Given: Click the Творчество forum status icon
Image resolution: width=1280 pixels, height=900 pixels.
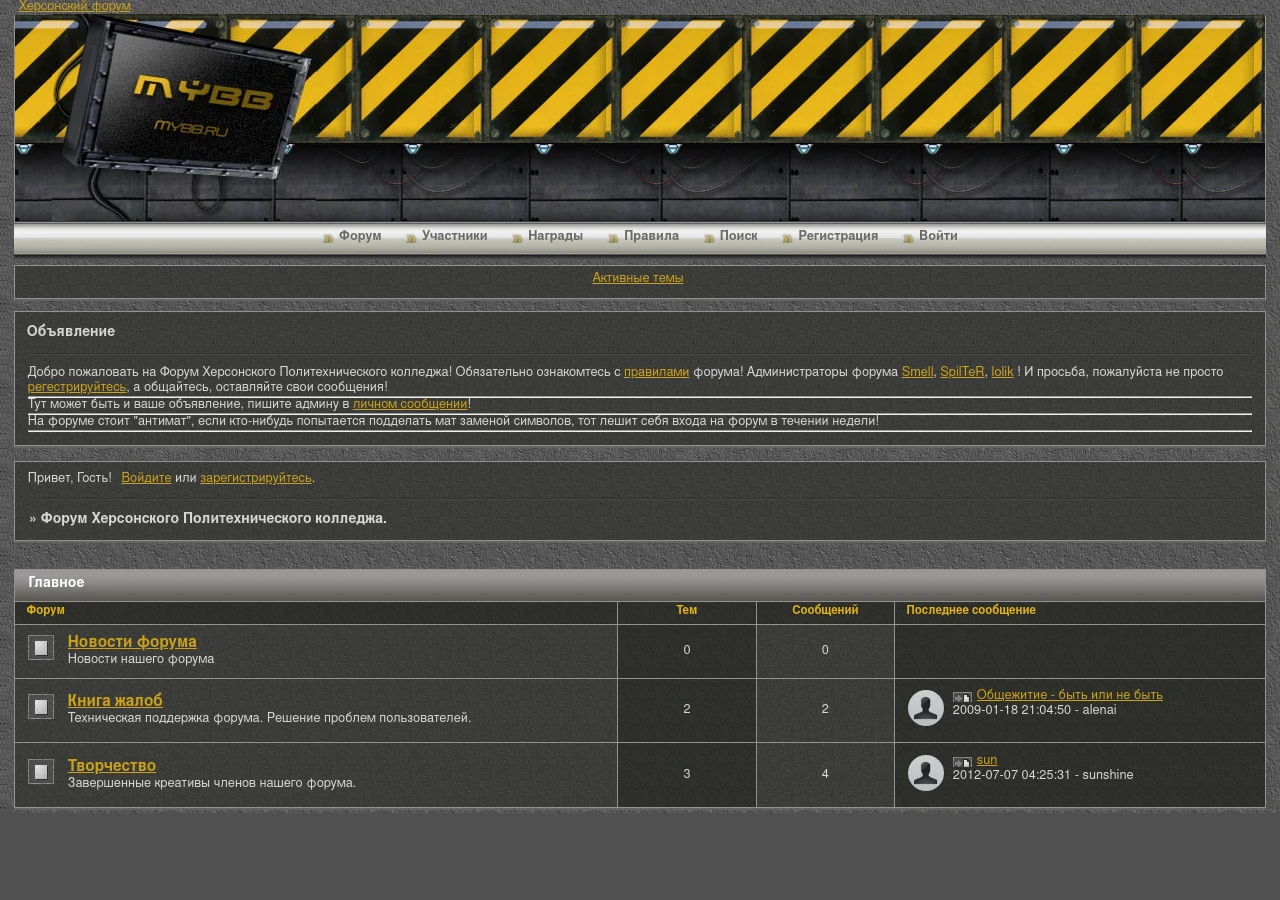Looking at the screenshot, I should 41,772.
